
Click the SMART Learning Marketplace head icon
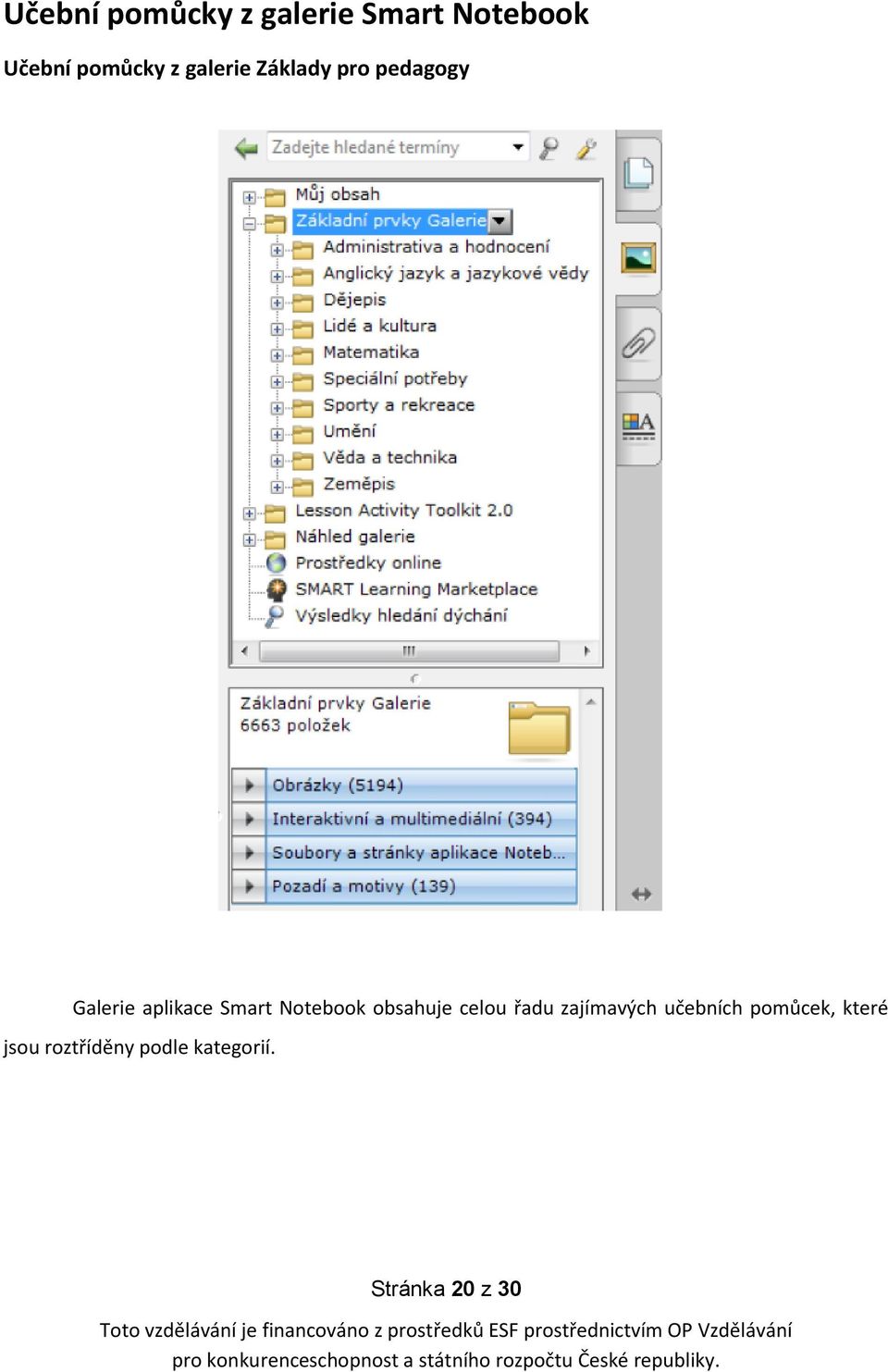click(x=276, y=589)
